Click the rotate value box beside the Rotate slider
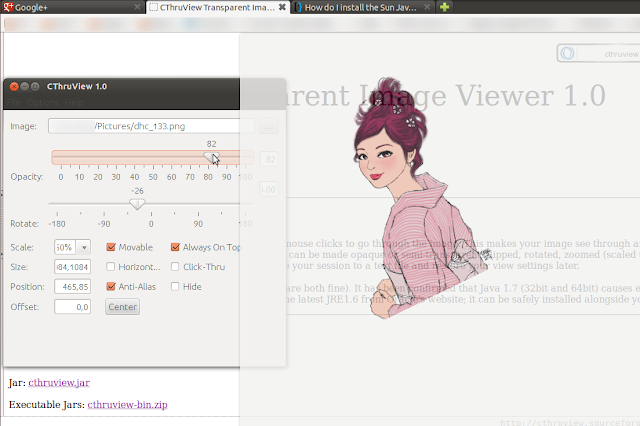The width and height of the screenshot is (640, 426). click(269, 189)
